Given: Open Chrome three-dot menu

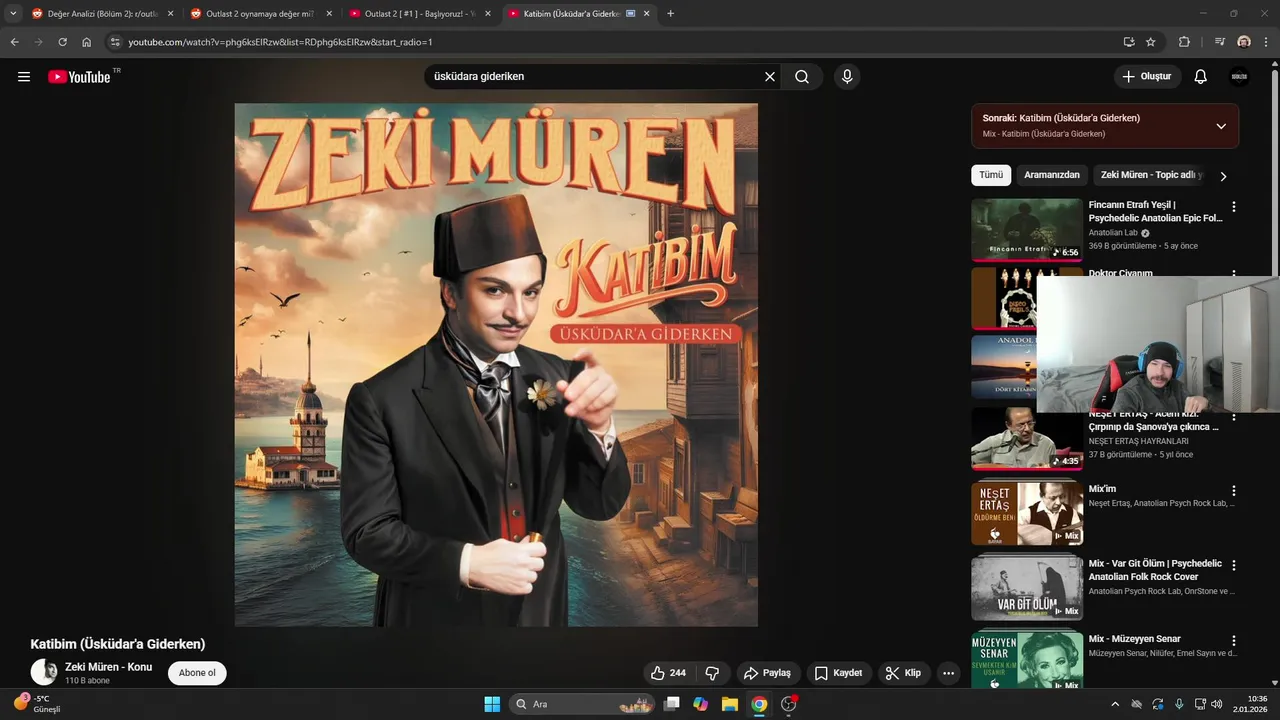Looking at the screenshot, I should [x=1266, y=42].
